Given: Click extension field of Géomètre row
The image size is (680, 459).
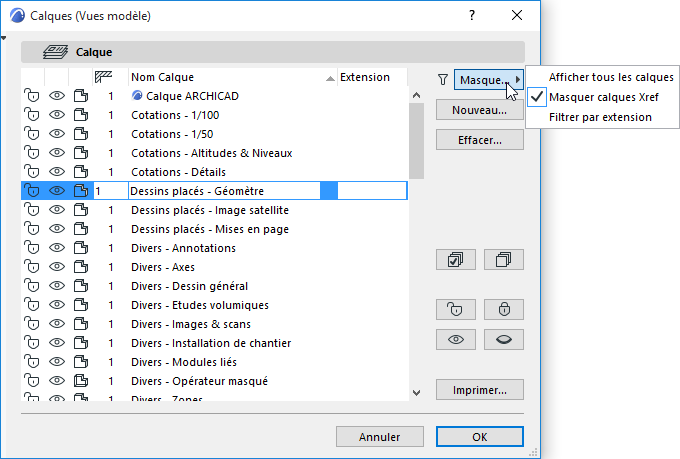Looking at the screenshot, I should [372, 191].
